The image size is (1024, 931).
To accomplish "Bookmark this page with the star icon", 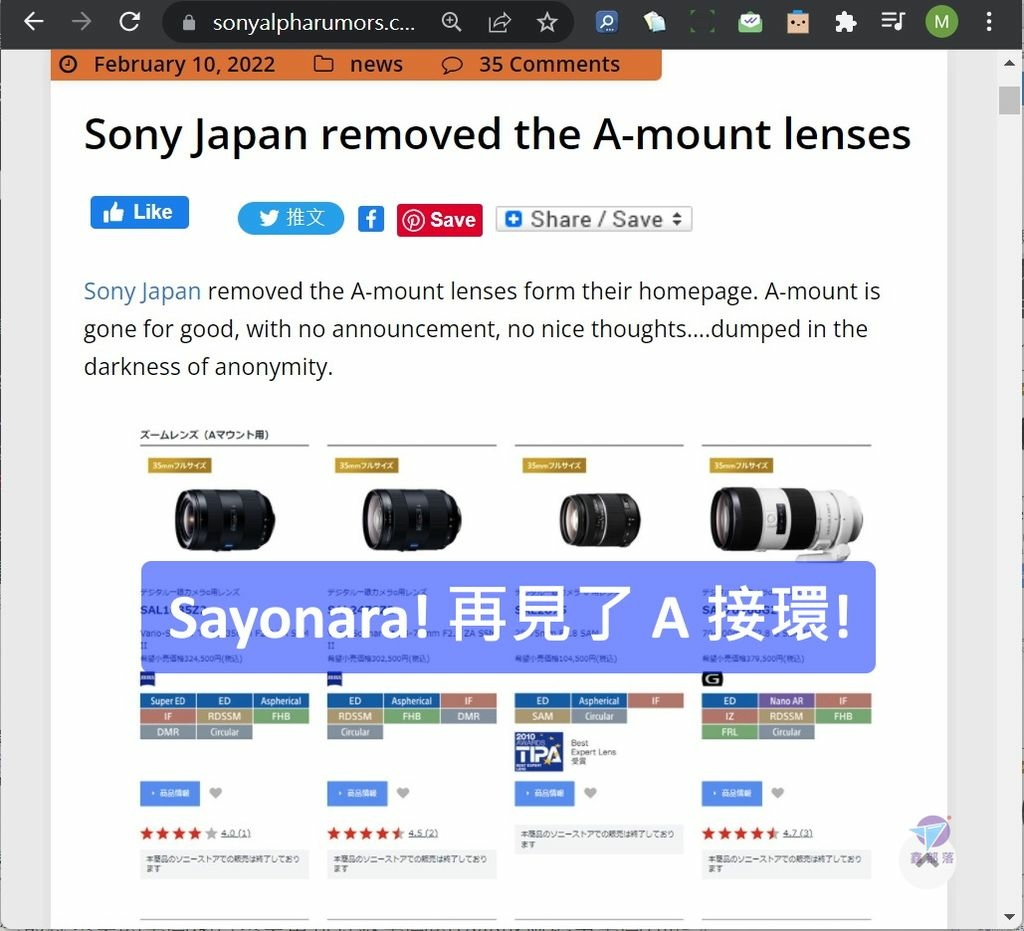I will [x=547, y=22].
